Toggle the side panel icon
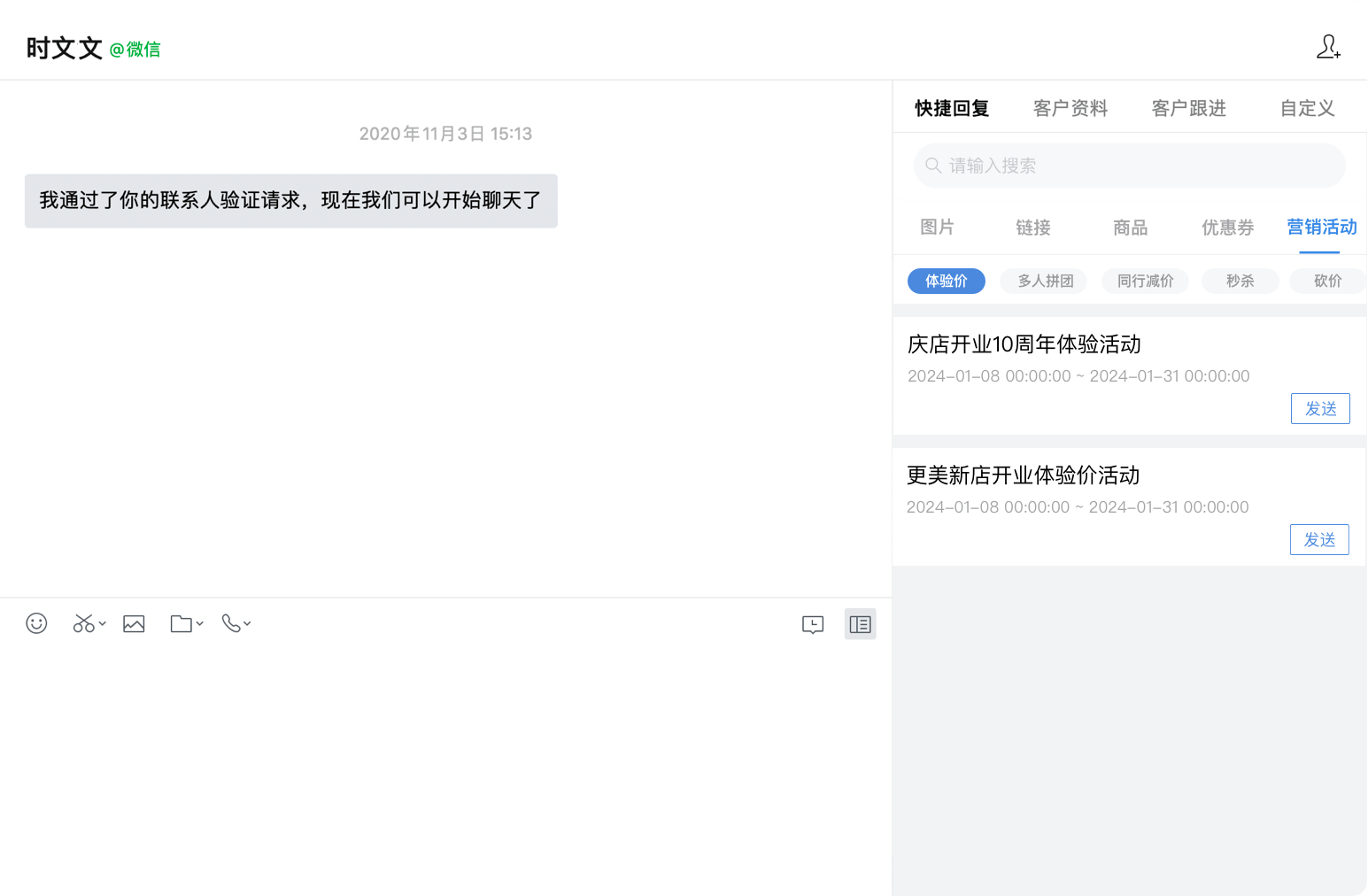1368x896 pixels. [x=861, y=624]
